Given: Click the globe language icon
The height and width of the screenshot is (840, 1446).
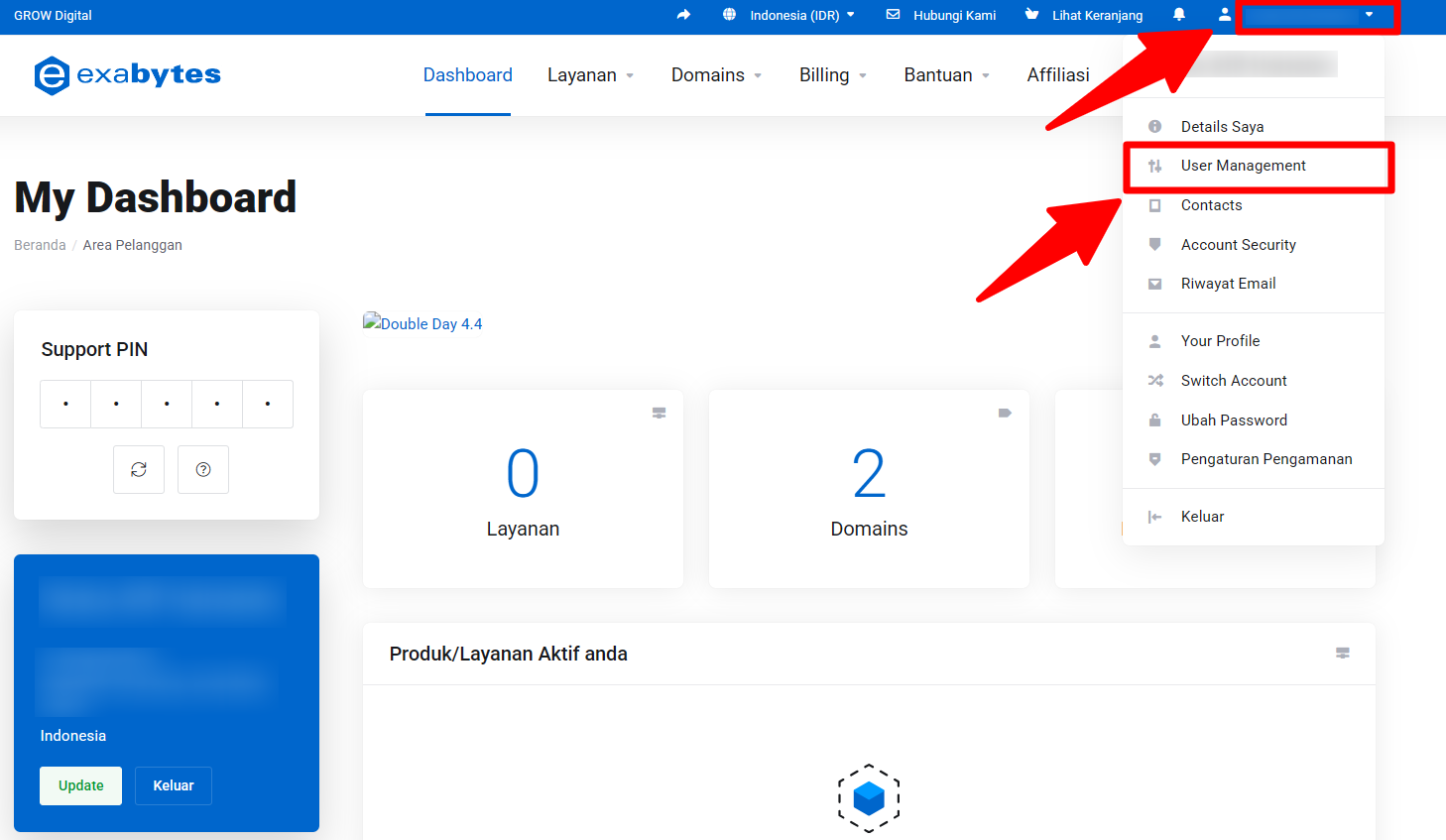Looking at the screenshot, I should (x=730, y=15).
